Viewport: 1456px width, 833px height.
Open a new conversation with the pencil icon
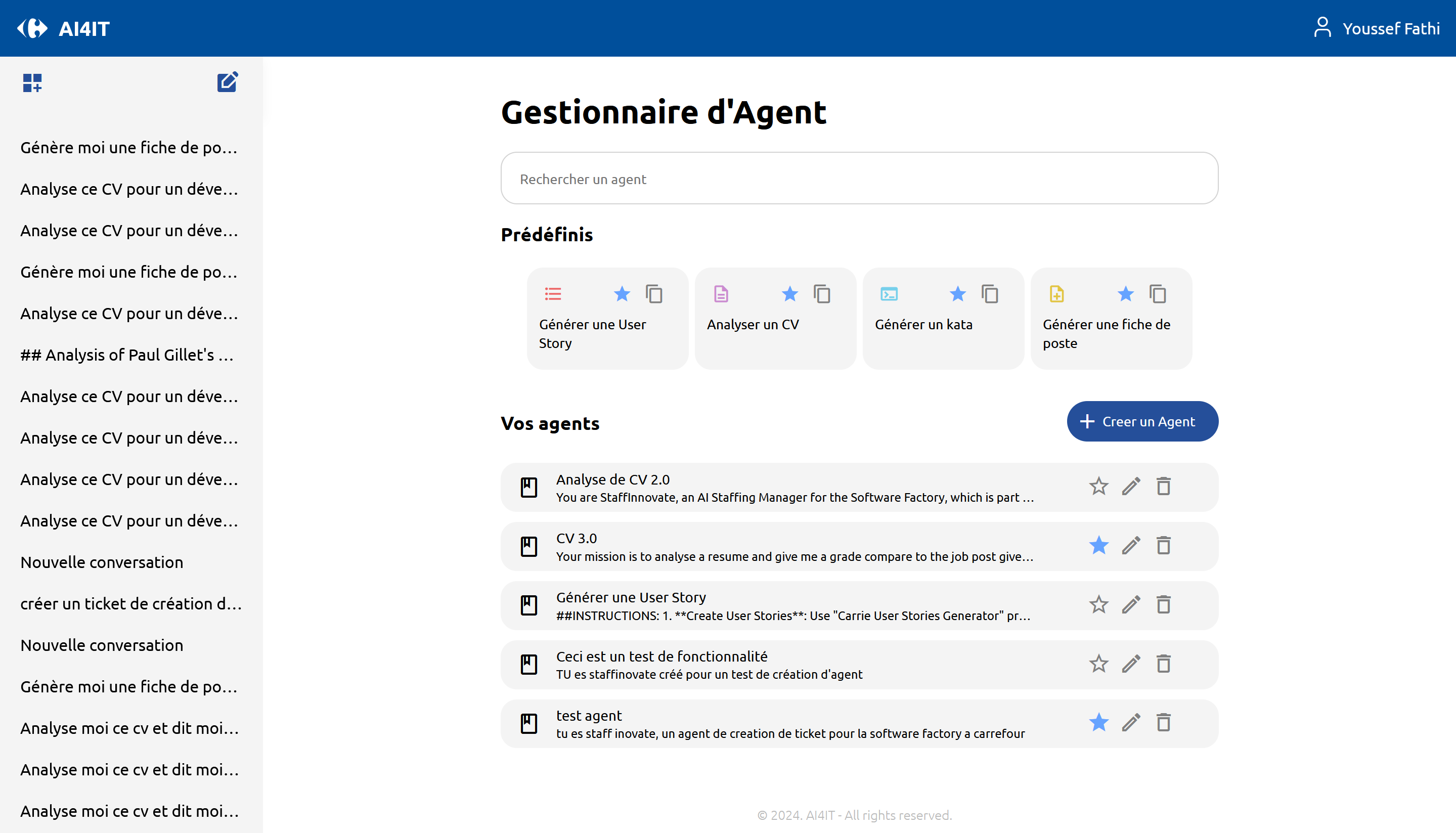pos(227,82)
